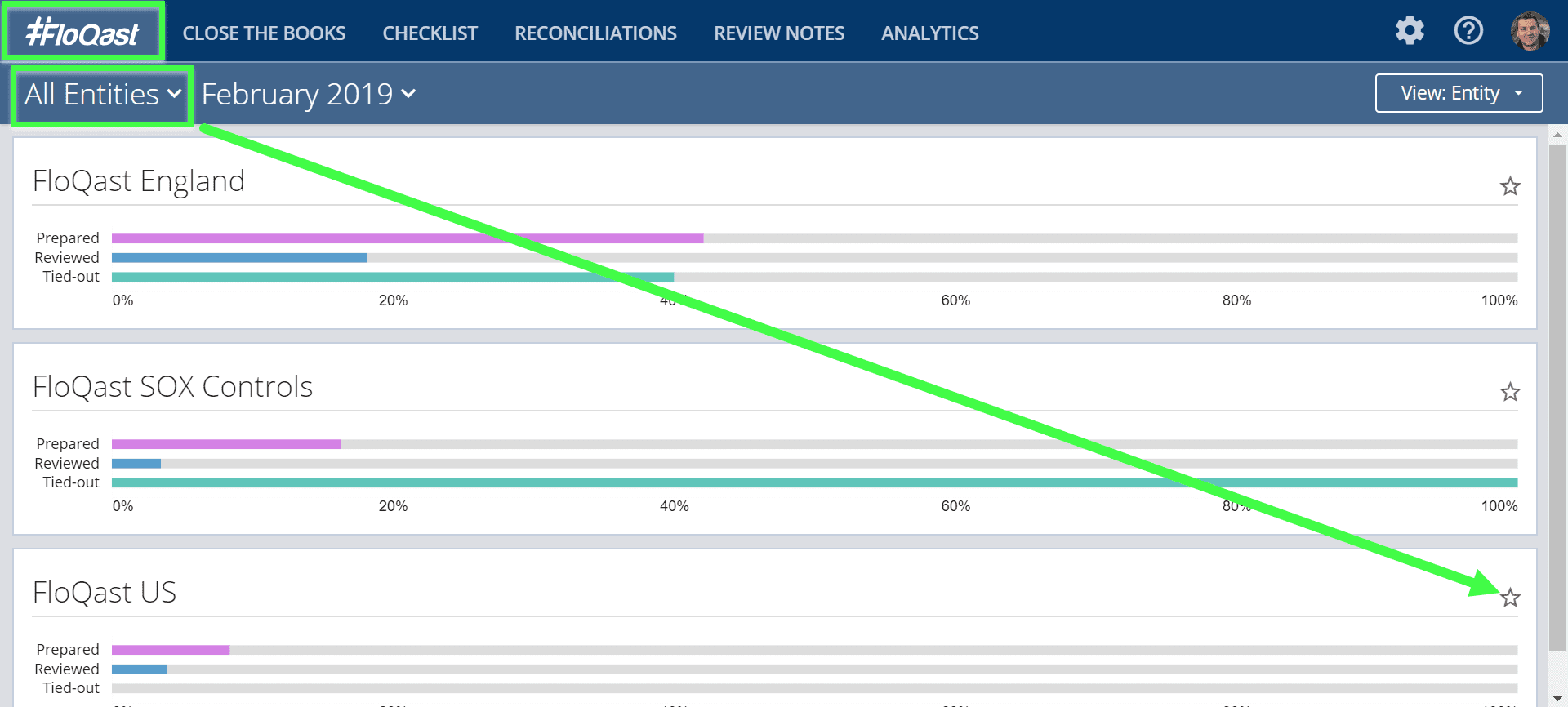Expand the View: Entity dropdown
This screenshot has width=1568, height=707.
click(1459, 93)
